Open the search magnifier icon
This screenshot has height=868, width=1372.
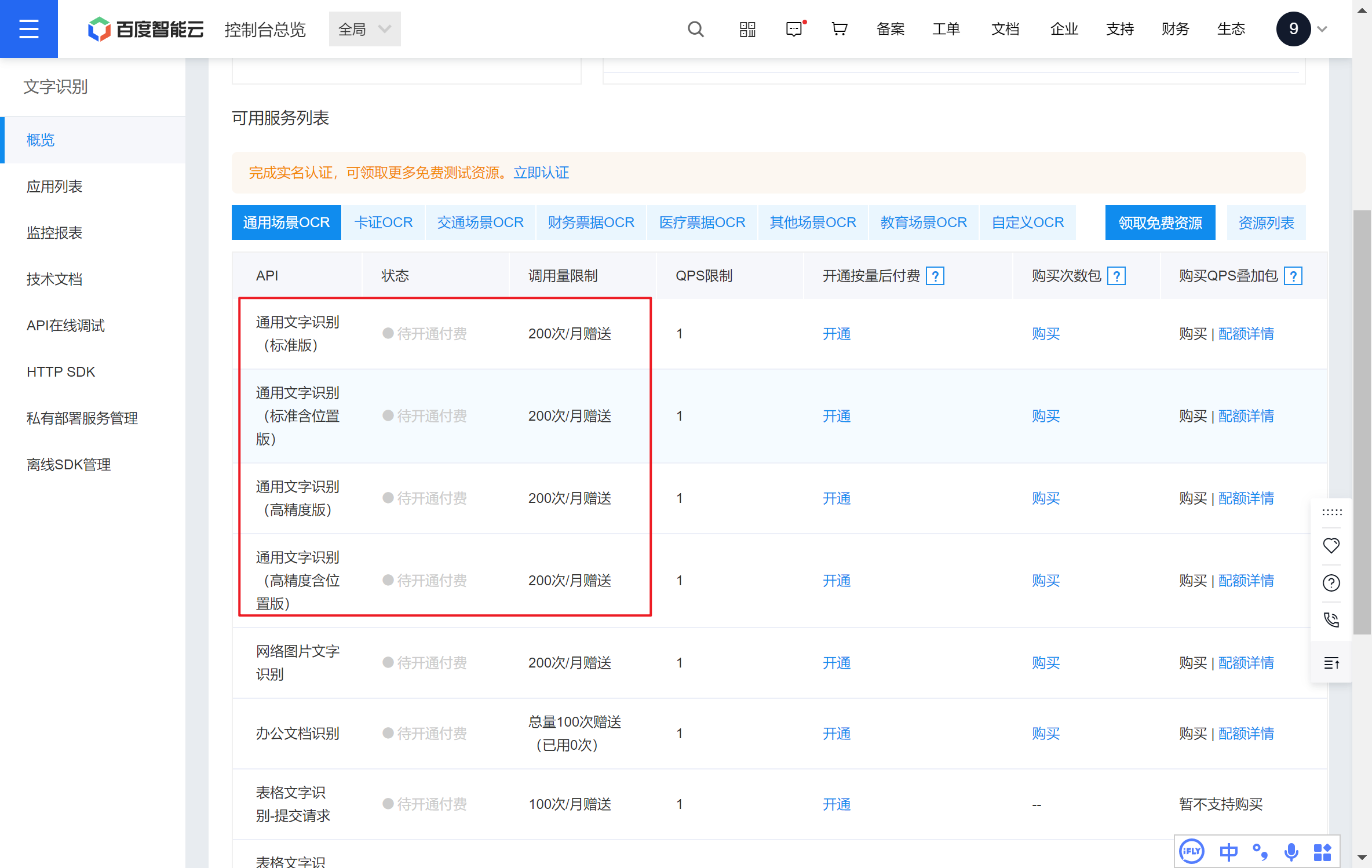(695, 29)
